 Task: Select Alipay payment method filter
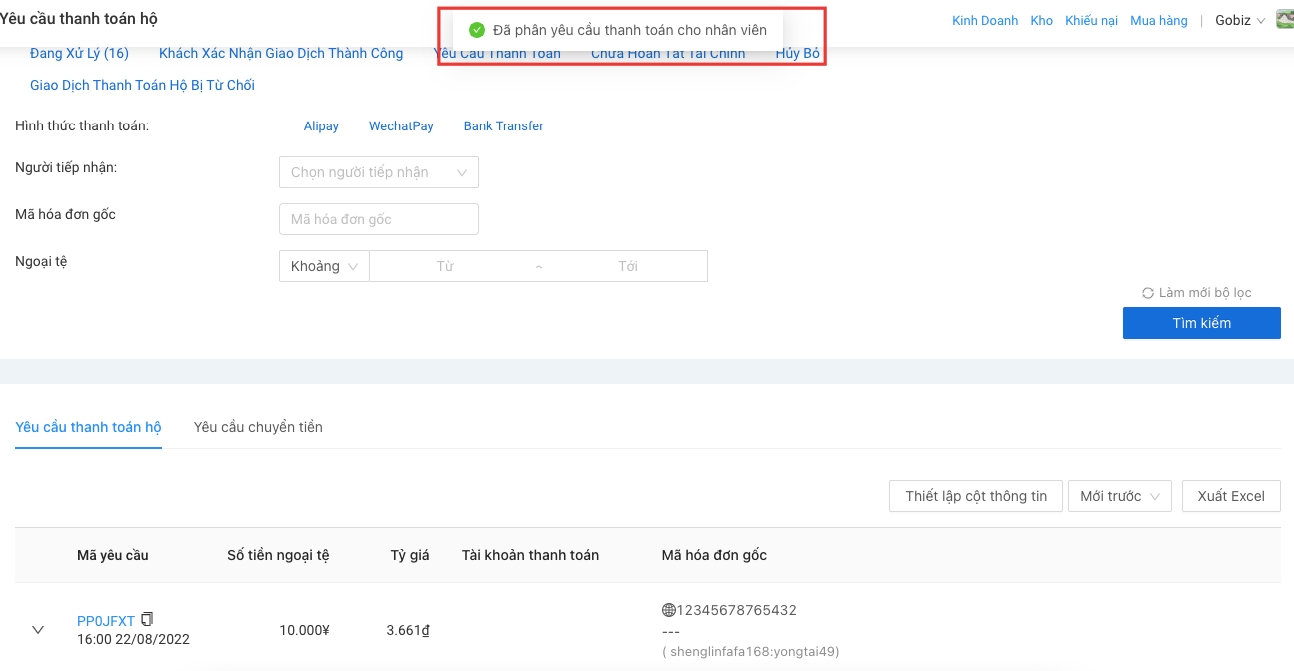click(x=321, y=126)
